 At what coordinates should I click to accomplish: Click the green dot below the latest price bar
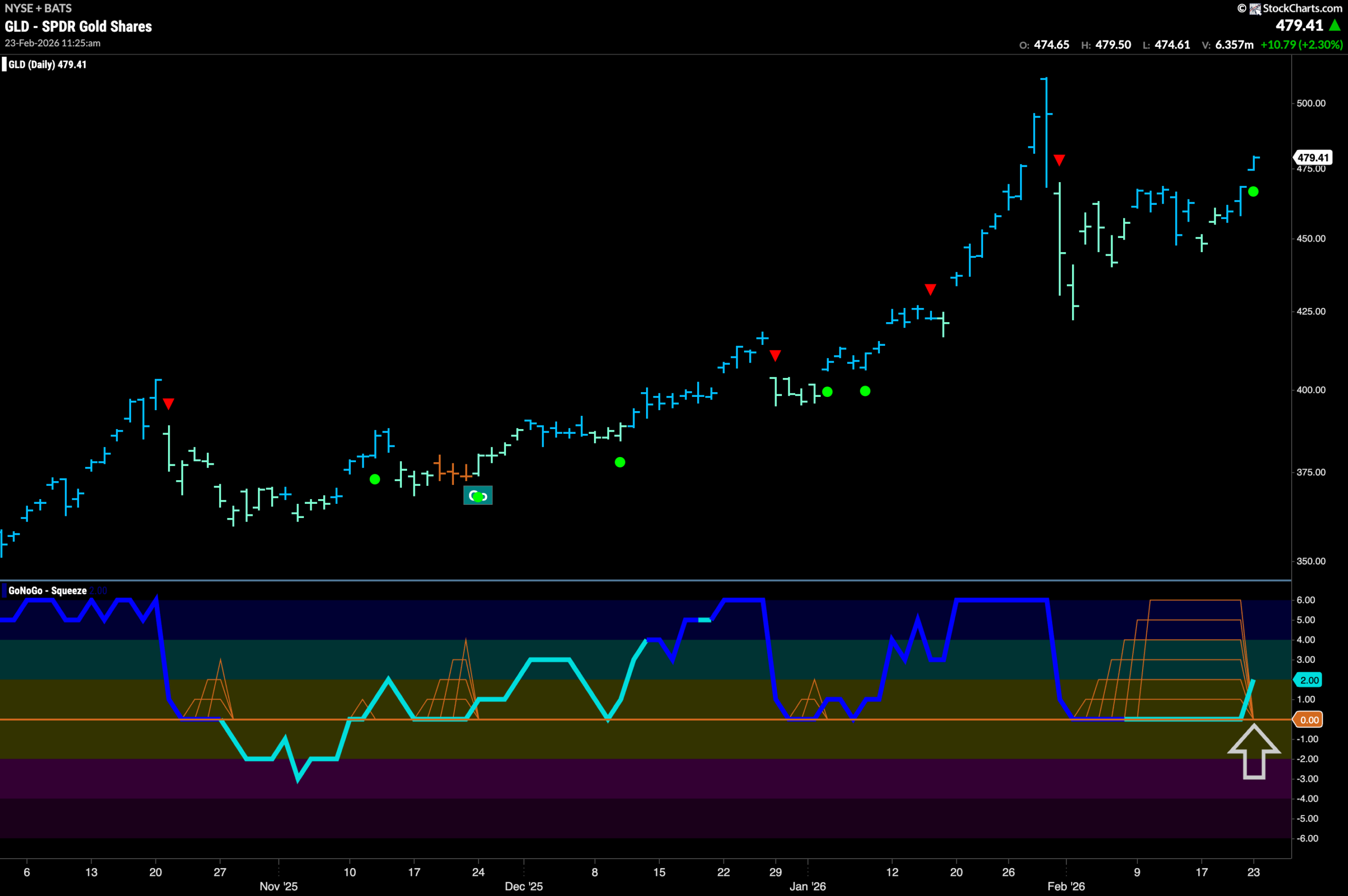1253,192
